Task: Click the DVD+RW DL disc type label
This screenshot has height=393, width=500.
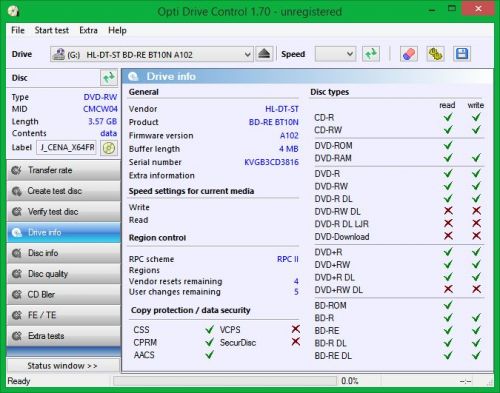Action: coord(338,290)
